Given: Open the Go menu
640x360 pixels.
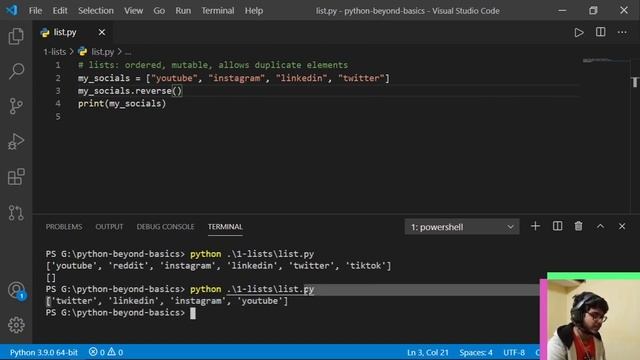Looking at the screenshot, I should coord(159,11).
